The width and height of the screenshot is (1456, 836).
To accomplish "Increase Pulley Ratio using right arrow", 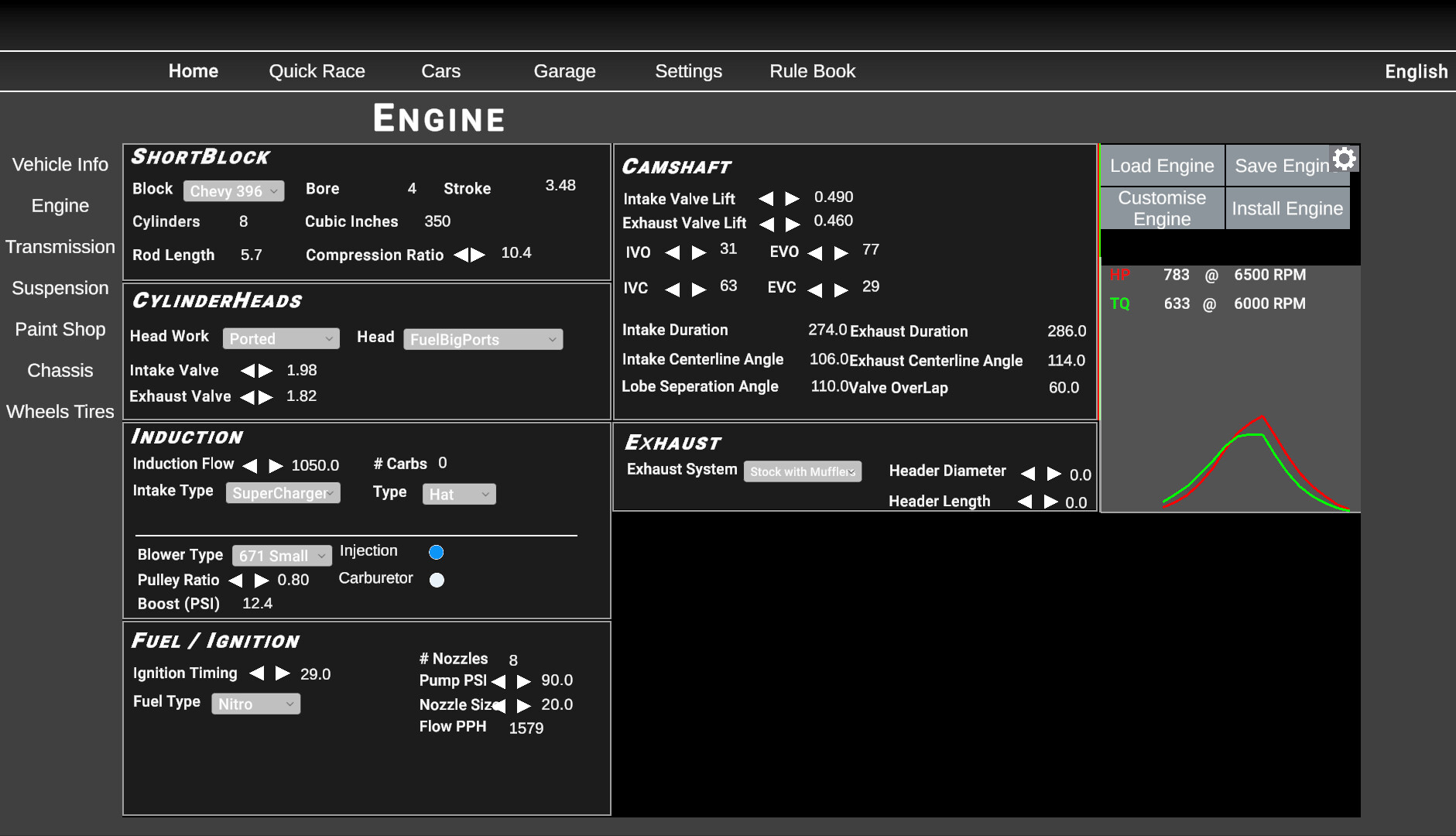I will coord(260,580).
